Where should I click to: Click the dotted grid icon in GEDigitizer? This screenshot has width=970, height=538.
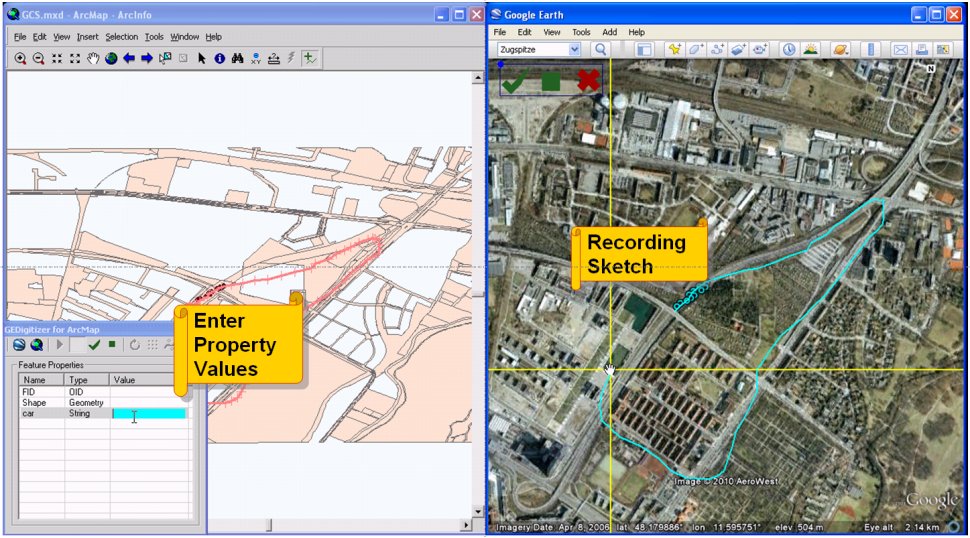coord(152,344)
